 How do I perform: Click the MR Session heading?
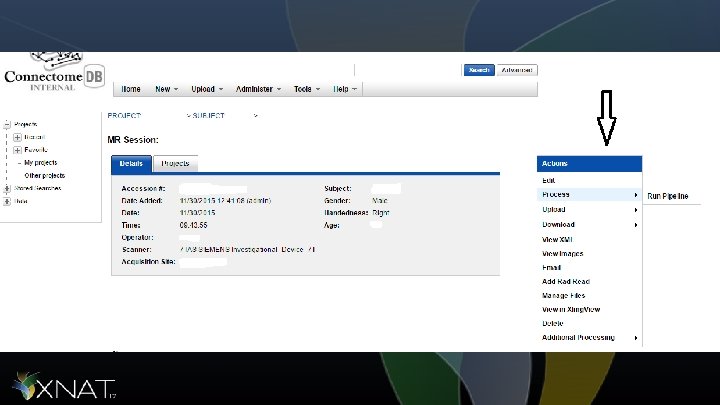(133, 140)
